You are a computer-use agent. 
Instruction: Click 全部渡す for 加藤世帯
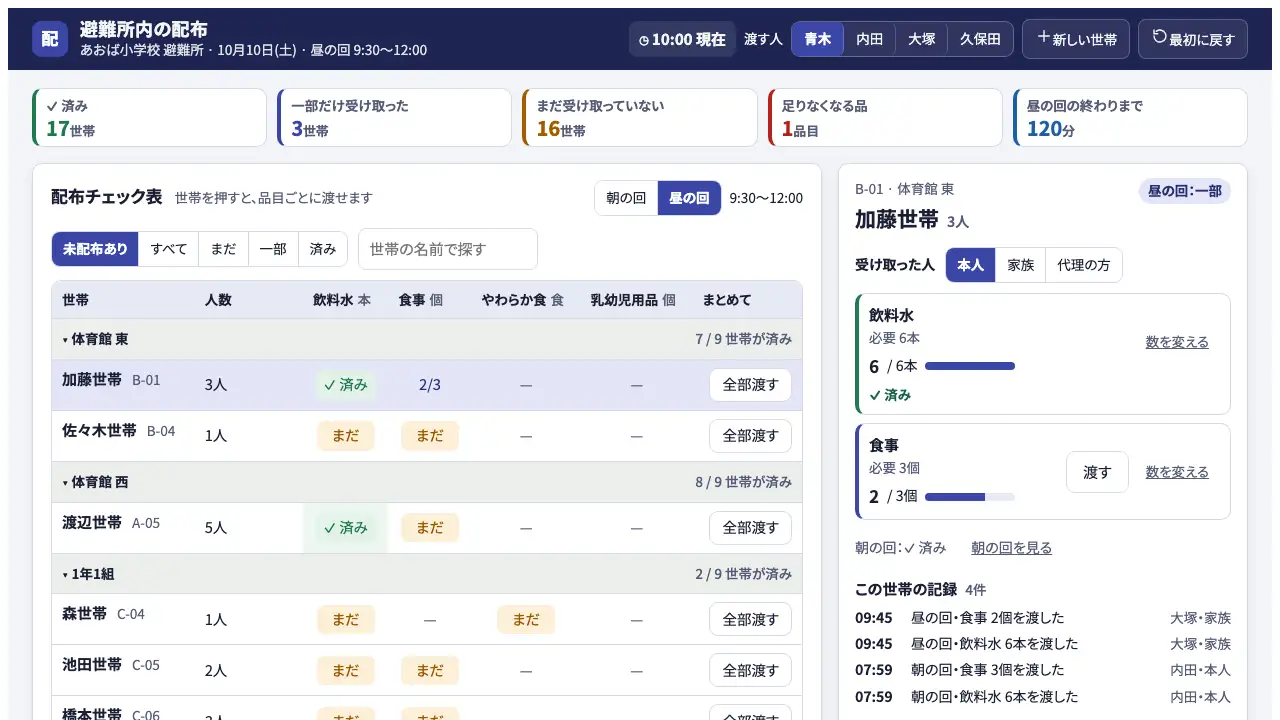tap(750, 385)
